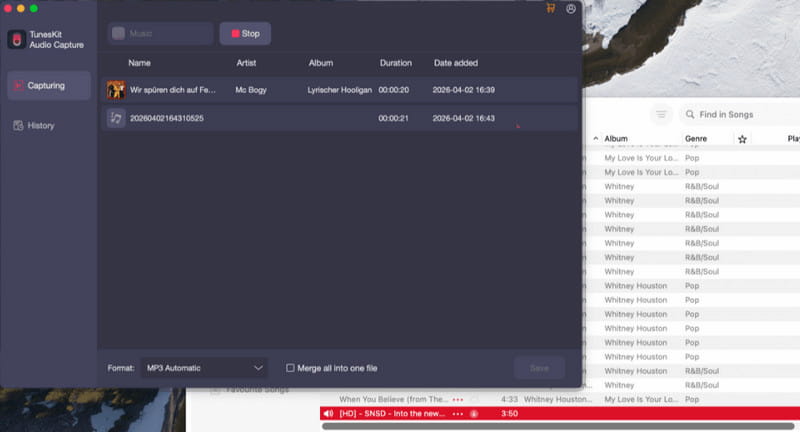Click the Date added column header
800x432 pixels.
(456, 63)
